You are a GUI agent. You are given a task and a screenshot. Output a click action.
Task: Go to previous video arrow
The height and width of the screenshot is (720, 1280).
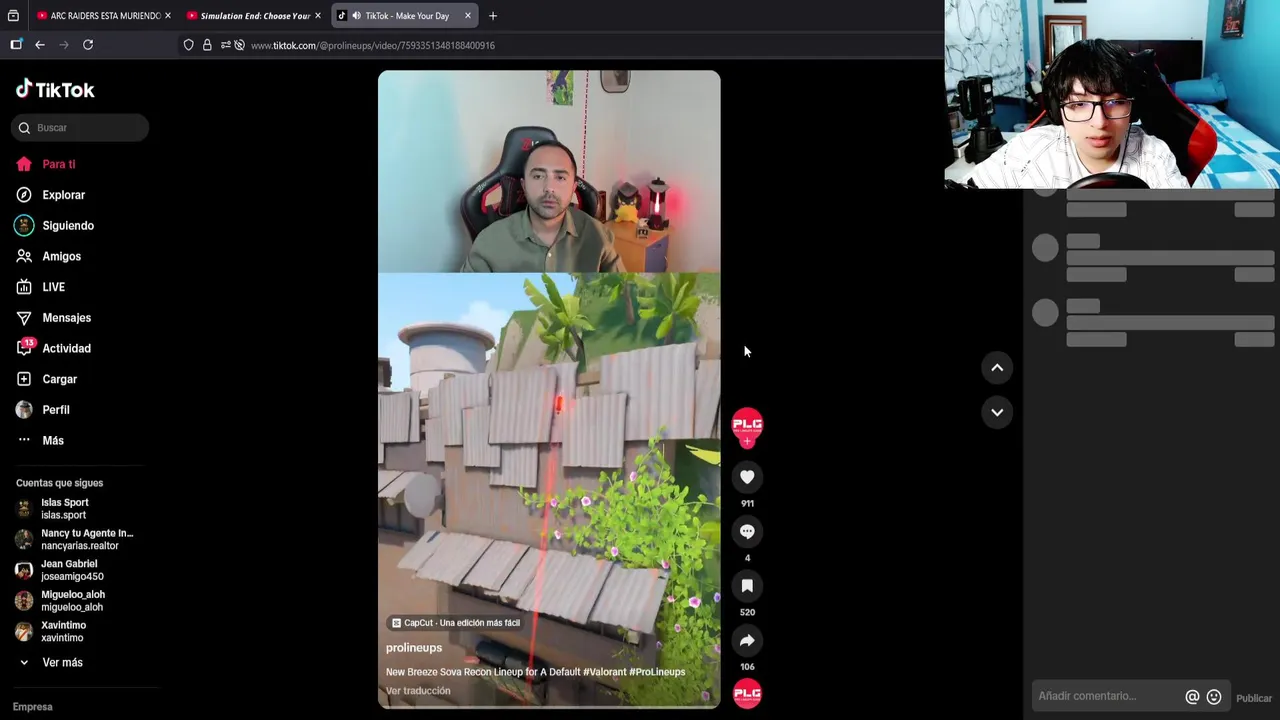(997, 368)
